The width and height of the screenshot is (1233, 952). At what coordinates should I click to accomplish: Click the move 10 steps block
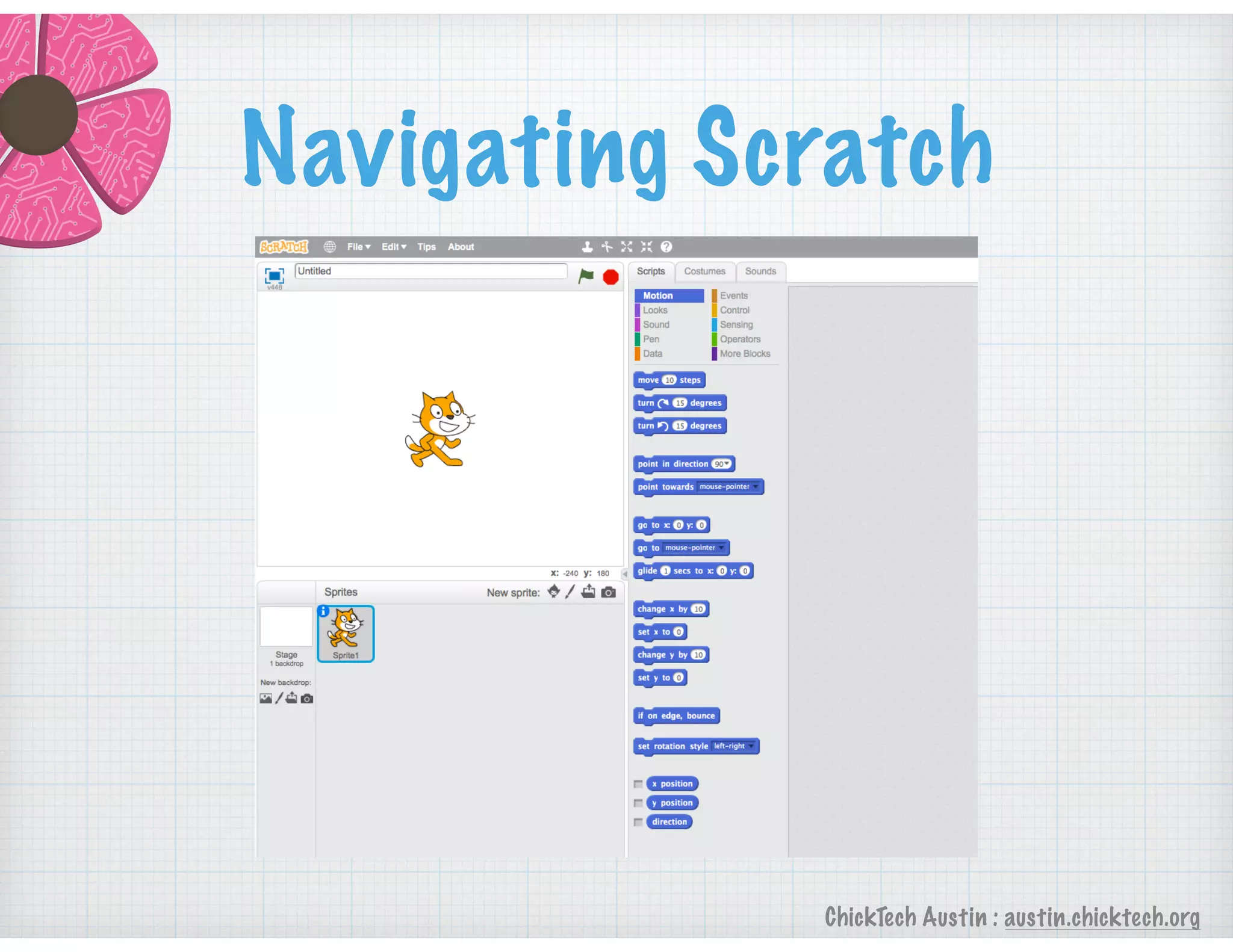669,380
